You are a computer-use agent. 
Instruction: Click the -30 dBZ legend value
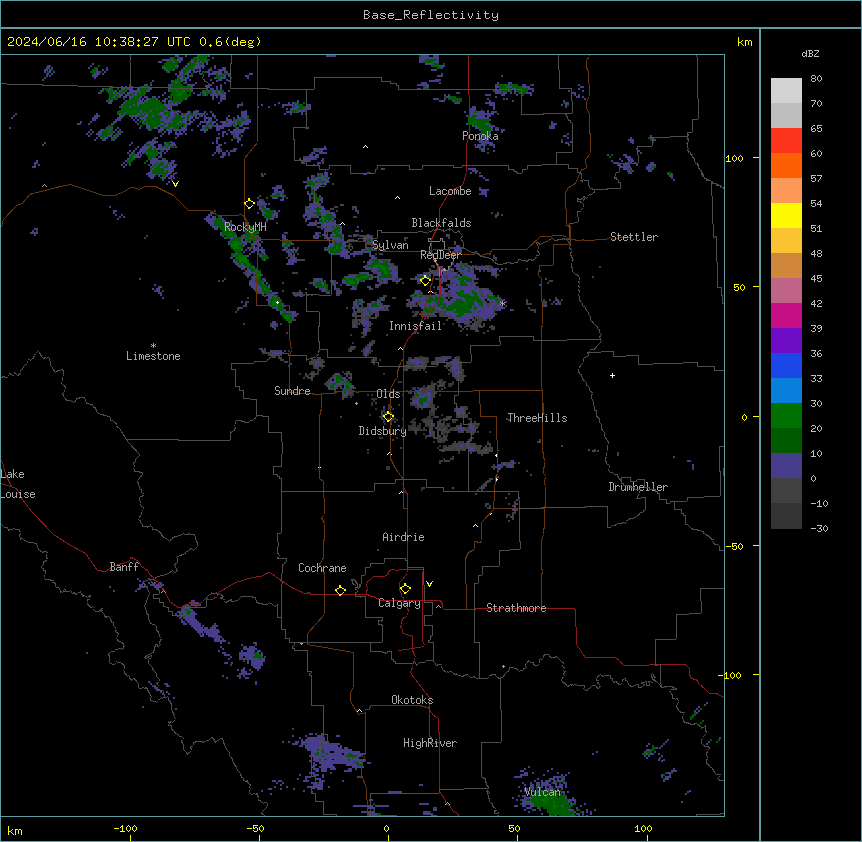pos(819,529)
